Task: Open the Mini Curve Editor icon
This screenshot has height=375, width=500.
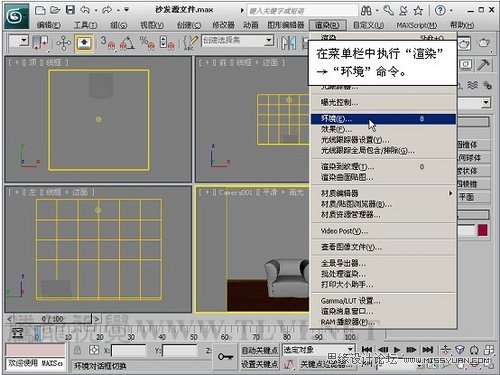Action: tap(17, 334)
